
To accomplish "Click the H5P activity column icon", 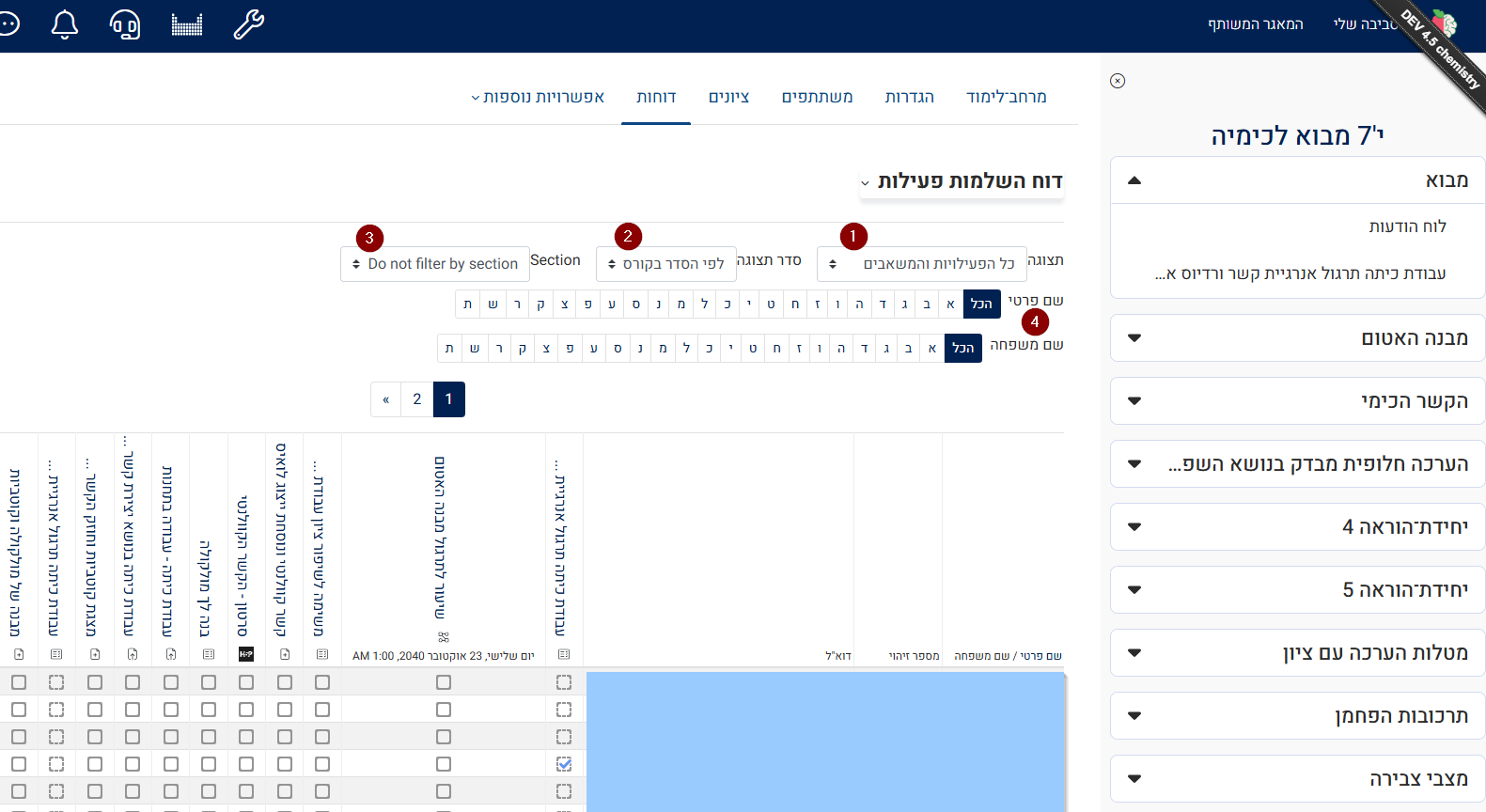I will pyautogui.click(x=246, y=654).
